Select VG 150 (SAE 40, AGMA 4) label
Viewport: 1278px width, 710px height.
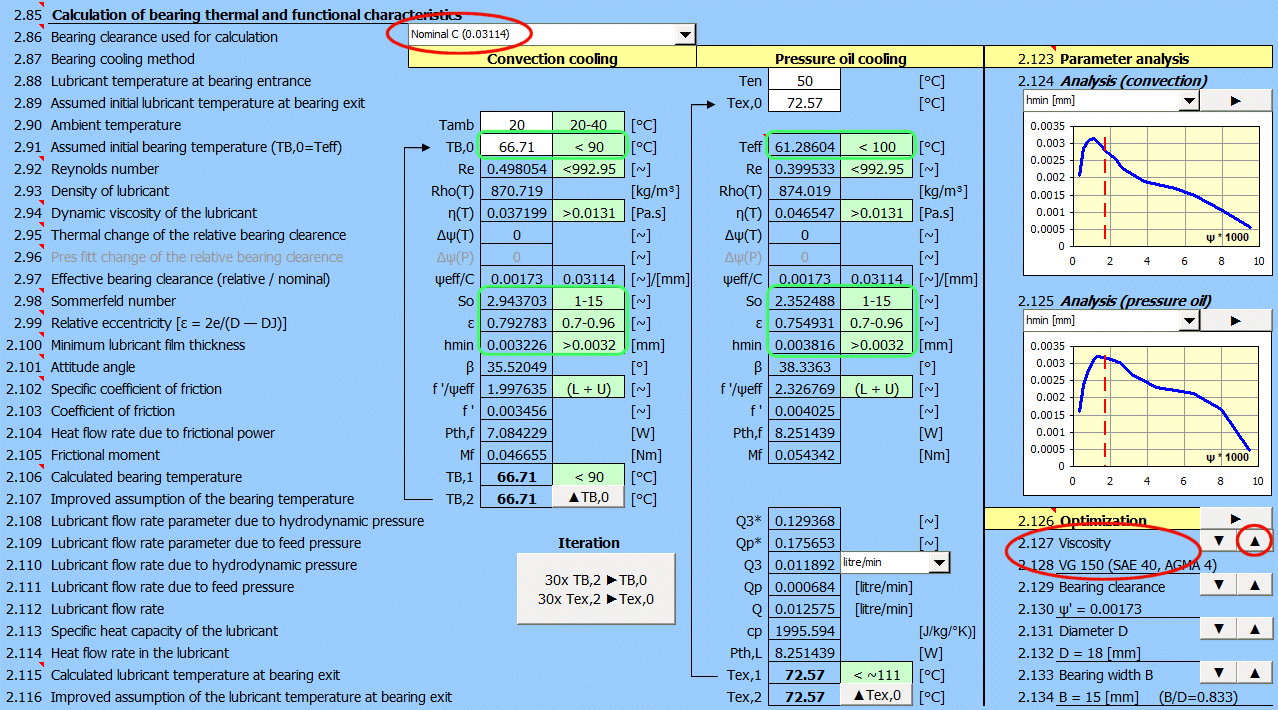click(1138, 564)
